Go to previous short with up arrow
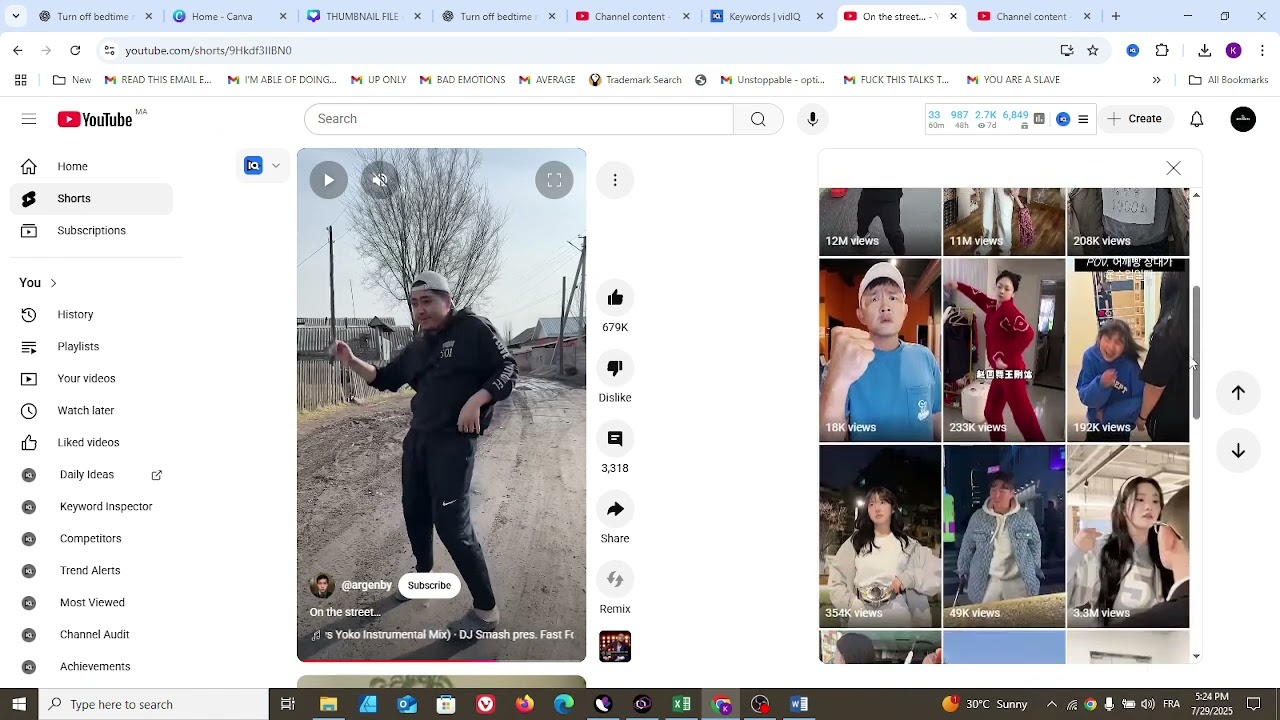The height and width of the screenshot is (720, 1280). [x=1238, y=393]
